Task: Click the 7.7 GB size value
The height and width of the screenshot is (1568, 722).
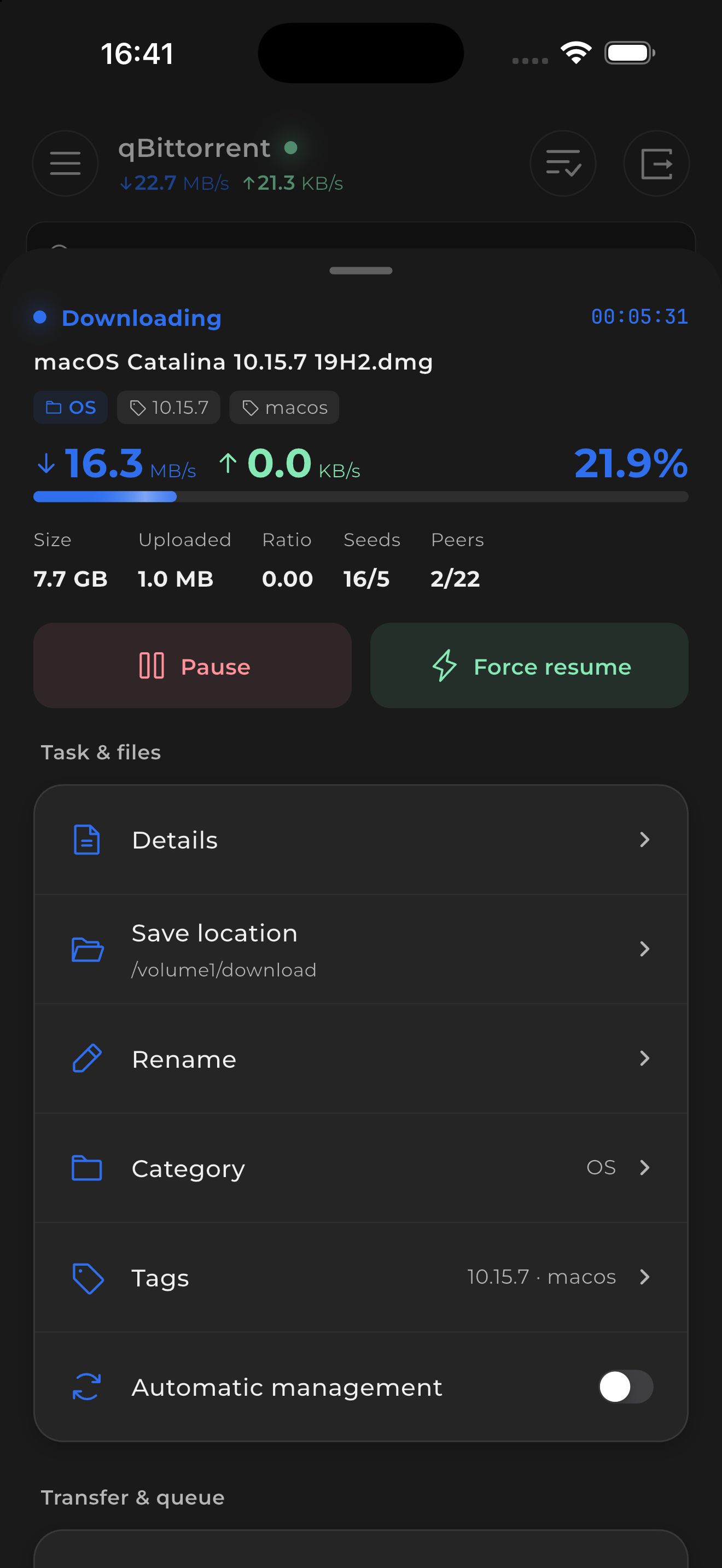Action: click(71, 579)
